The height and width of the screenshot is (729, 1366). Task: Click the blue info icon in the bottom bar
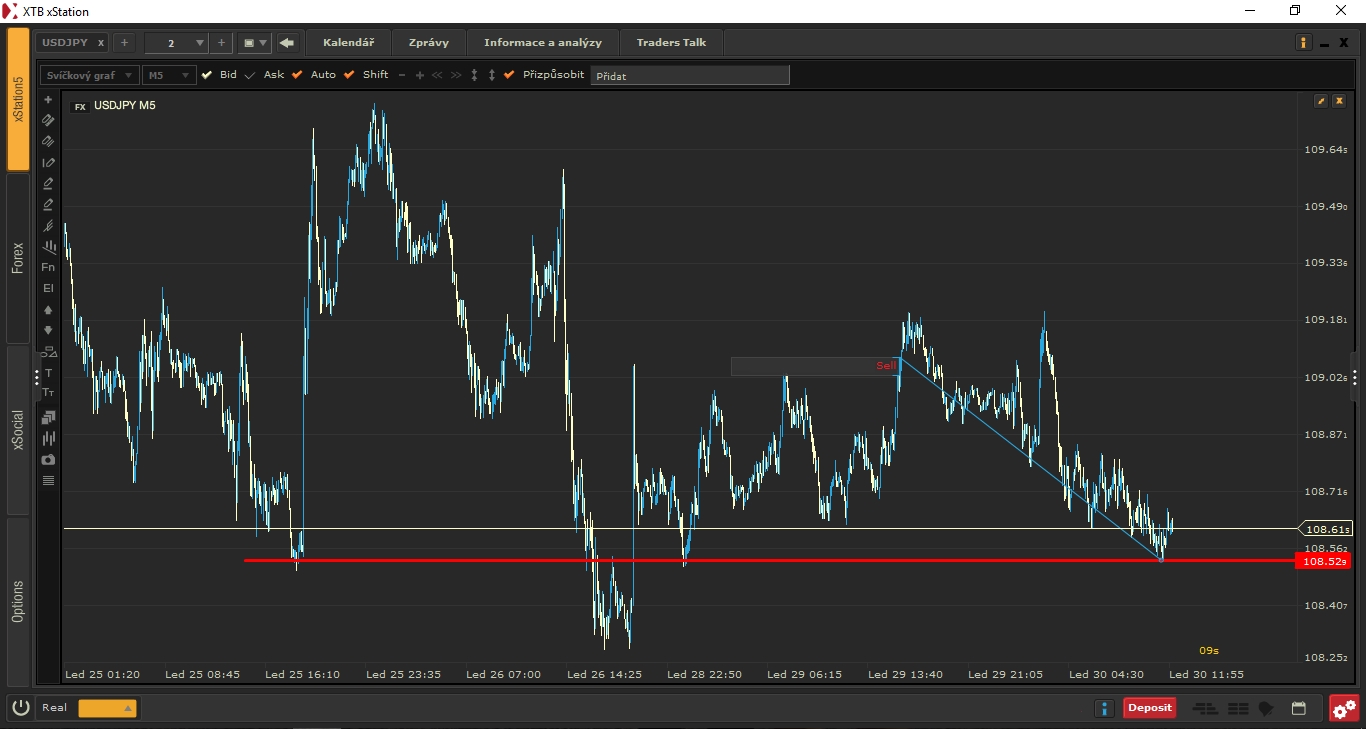click(1104, 708)
